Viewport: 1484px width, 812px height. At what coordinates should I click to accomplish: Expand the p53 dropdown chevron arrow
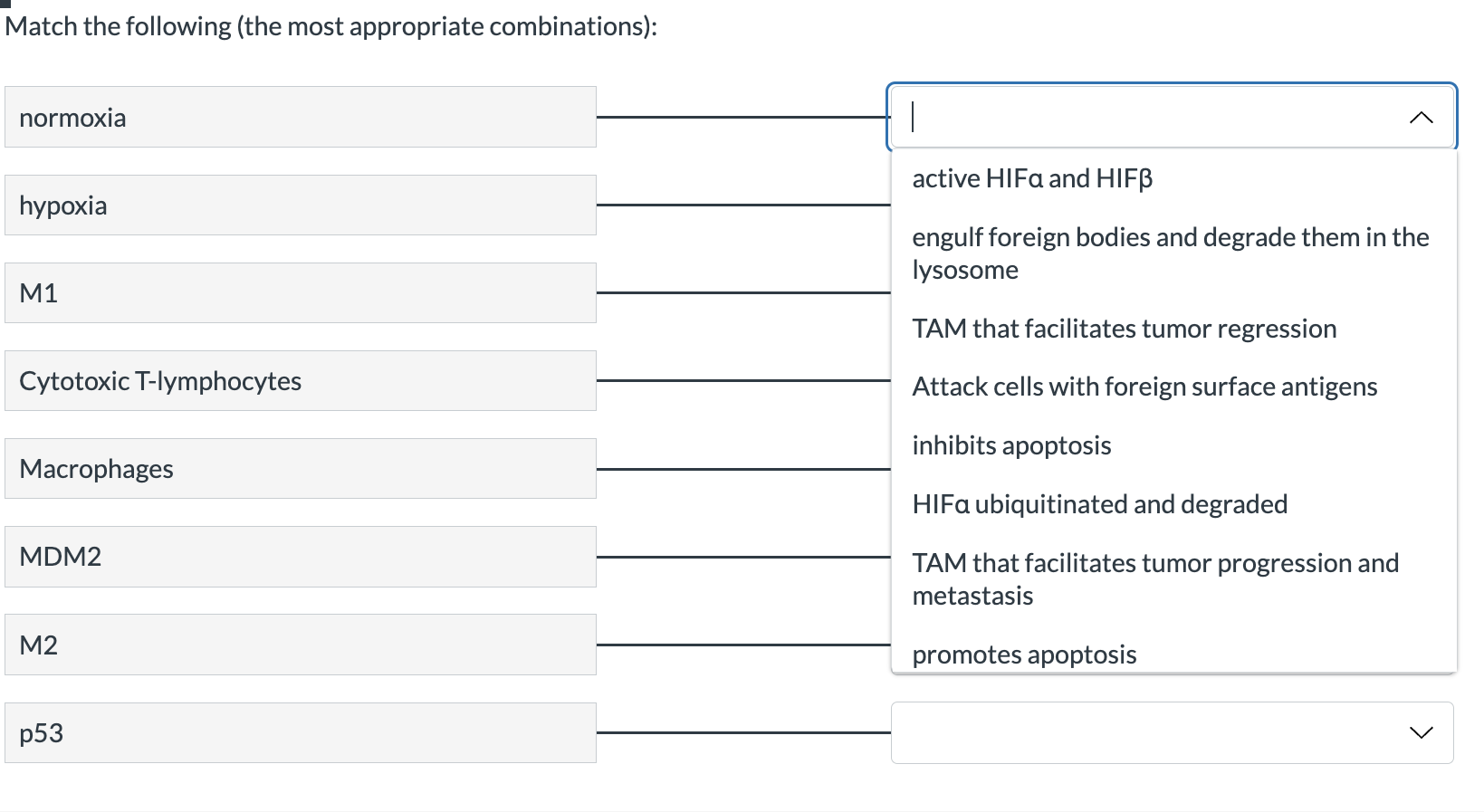tap(1421, 732)
